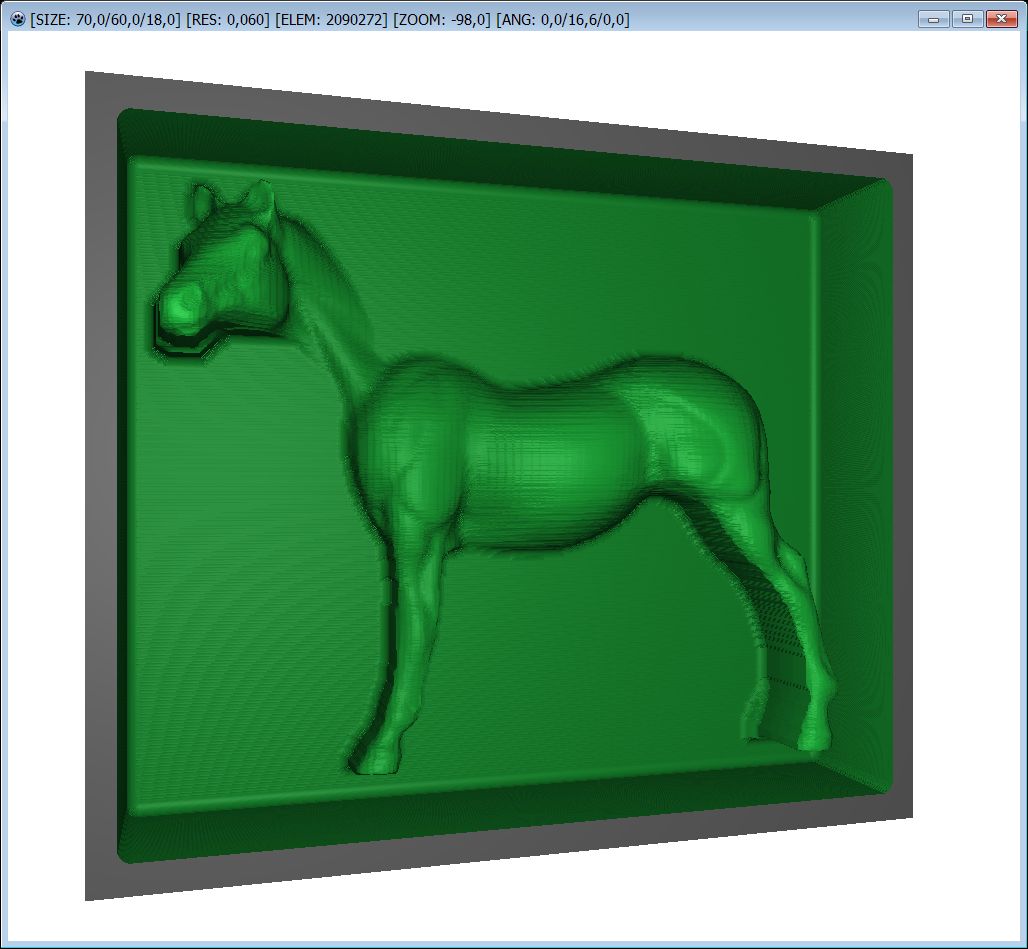Click the ANG: 0,0/16,6/0,0 title text
This screenshot has width=1028, height=949.
coord(563,20)
